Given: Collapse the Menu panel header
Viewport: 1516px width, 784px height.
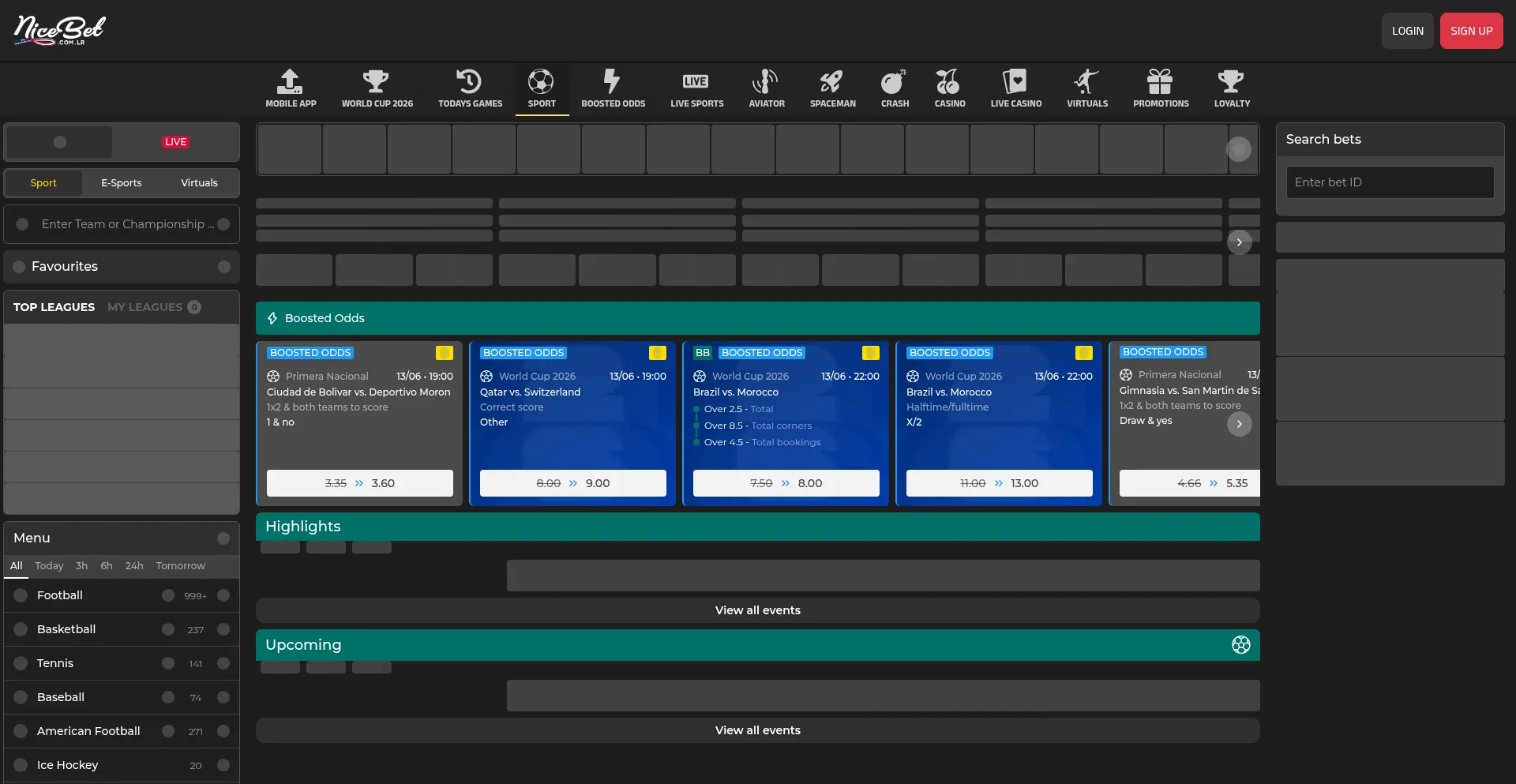Looking at the screenshot, I should [x=122, y=538].
